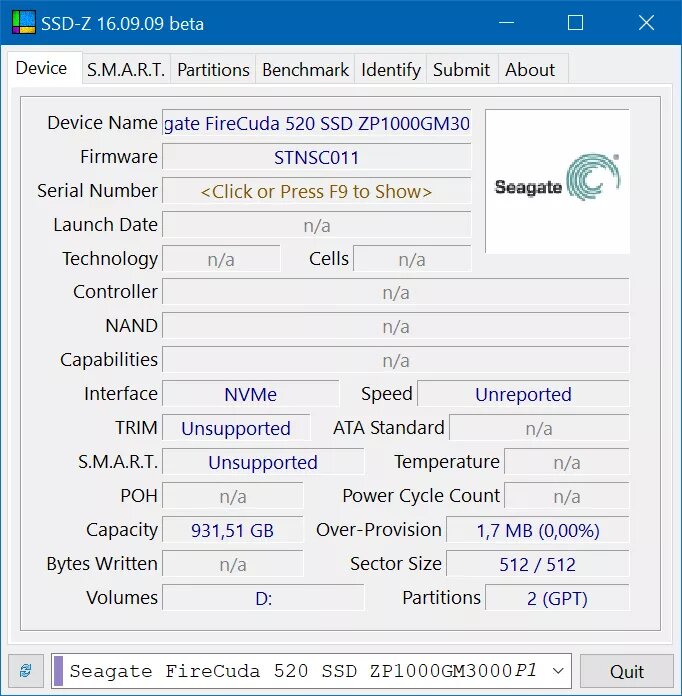Click the Launch Date n/a field
This screenshot has height=696, width=682.
pos(317,225)
